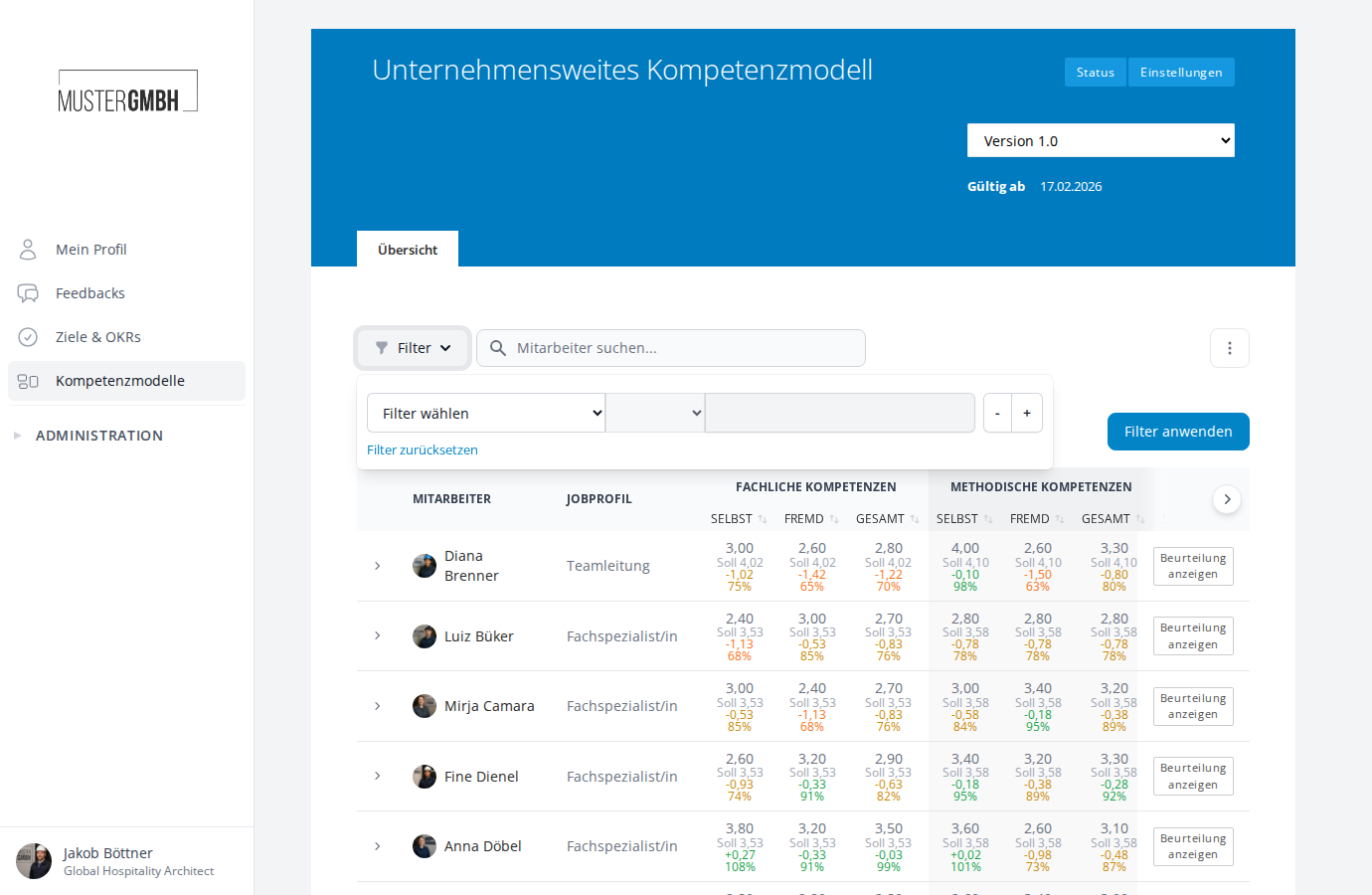Open Ziele & OKRs menu item

[126, 337]
